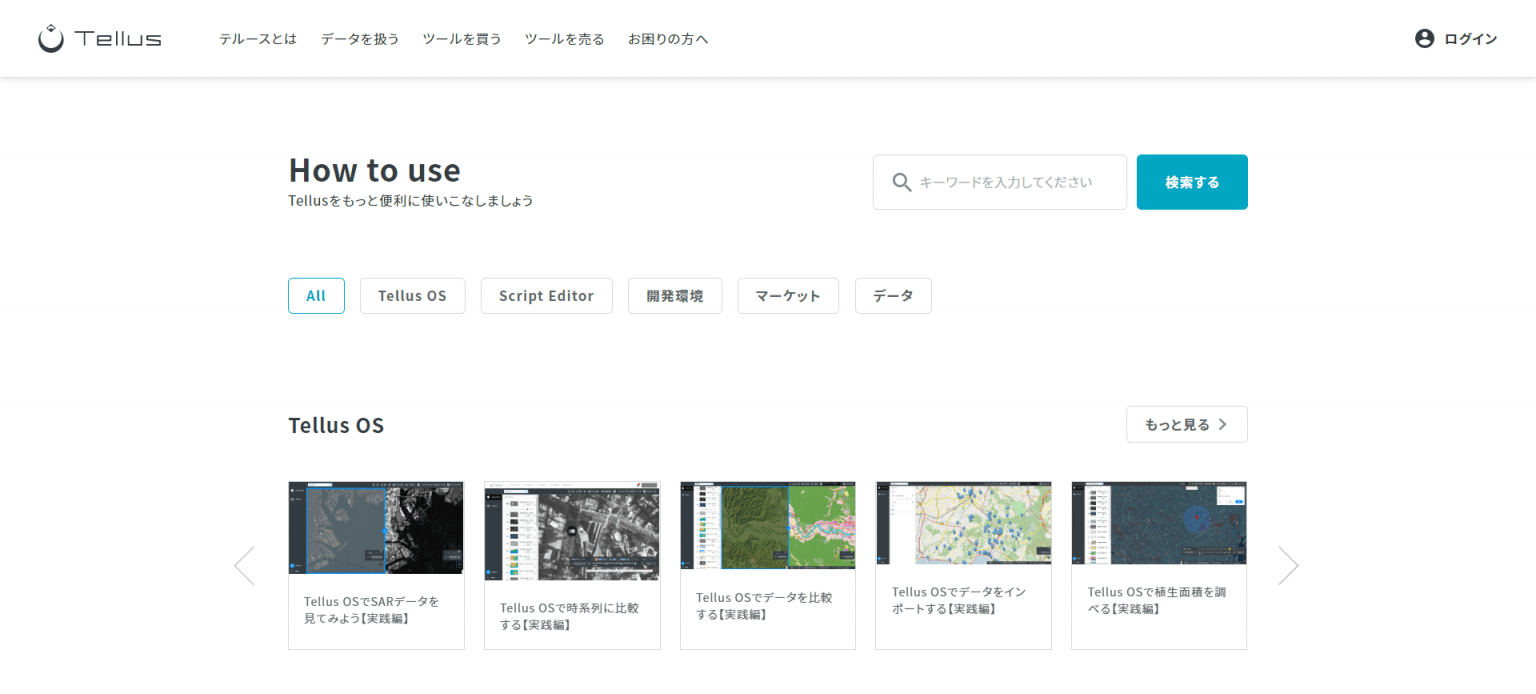Open the データをインポートする article thumbnail

(x=964, y=523)
